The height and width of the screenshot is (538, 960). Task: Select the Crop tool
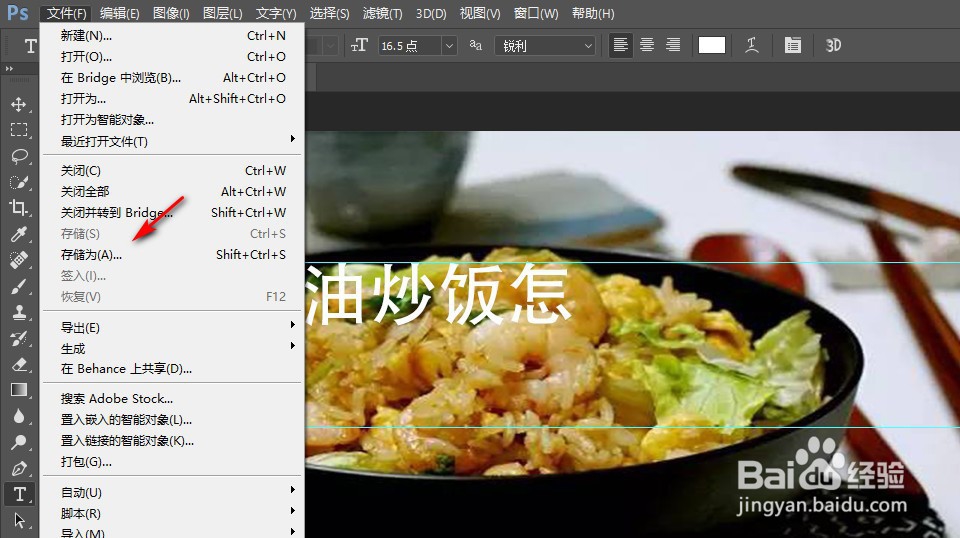[19, 207]
